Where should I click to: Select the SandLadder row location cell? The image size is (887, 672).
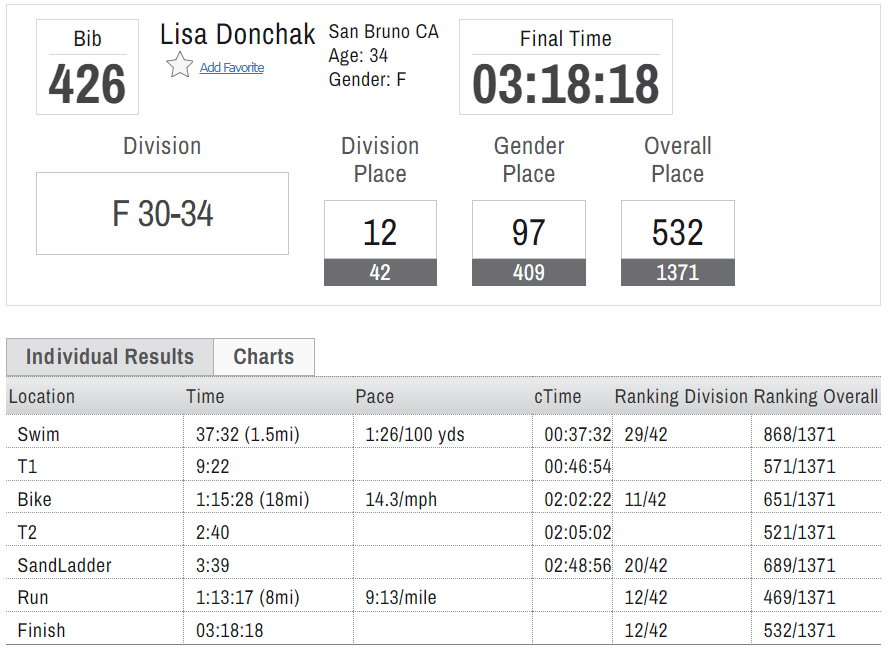(x=64, y=566)
